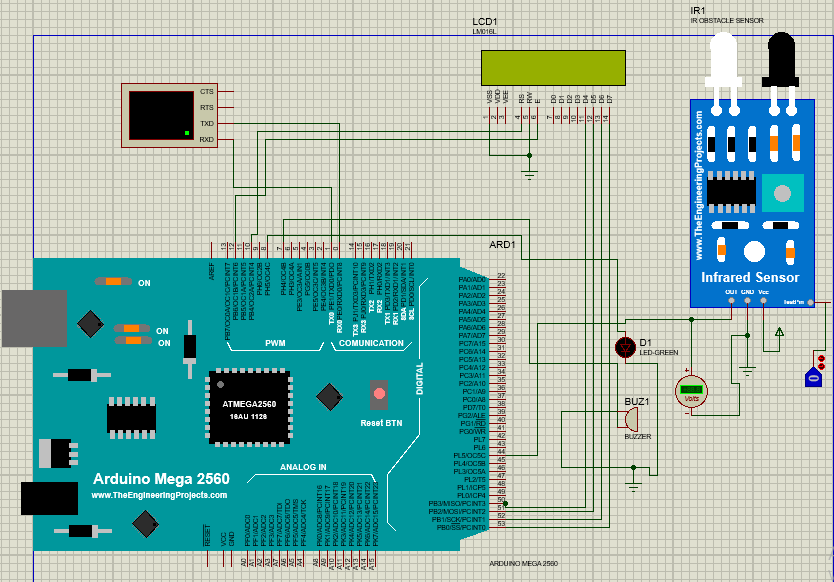Click the gray USB port on Arduino
The height and width of the screenshot is (582, 834).
pos(35,319)
